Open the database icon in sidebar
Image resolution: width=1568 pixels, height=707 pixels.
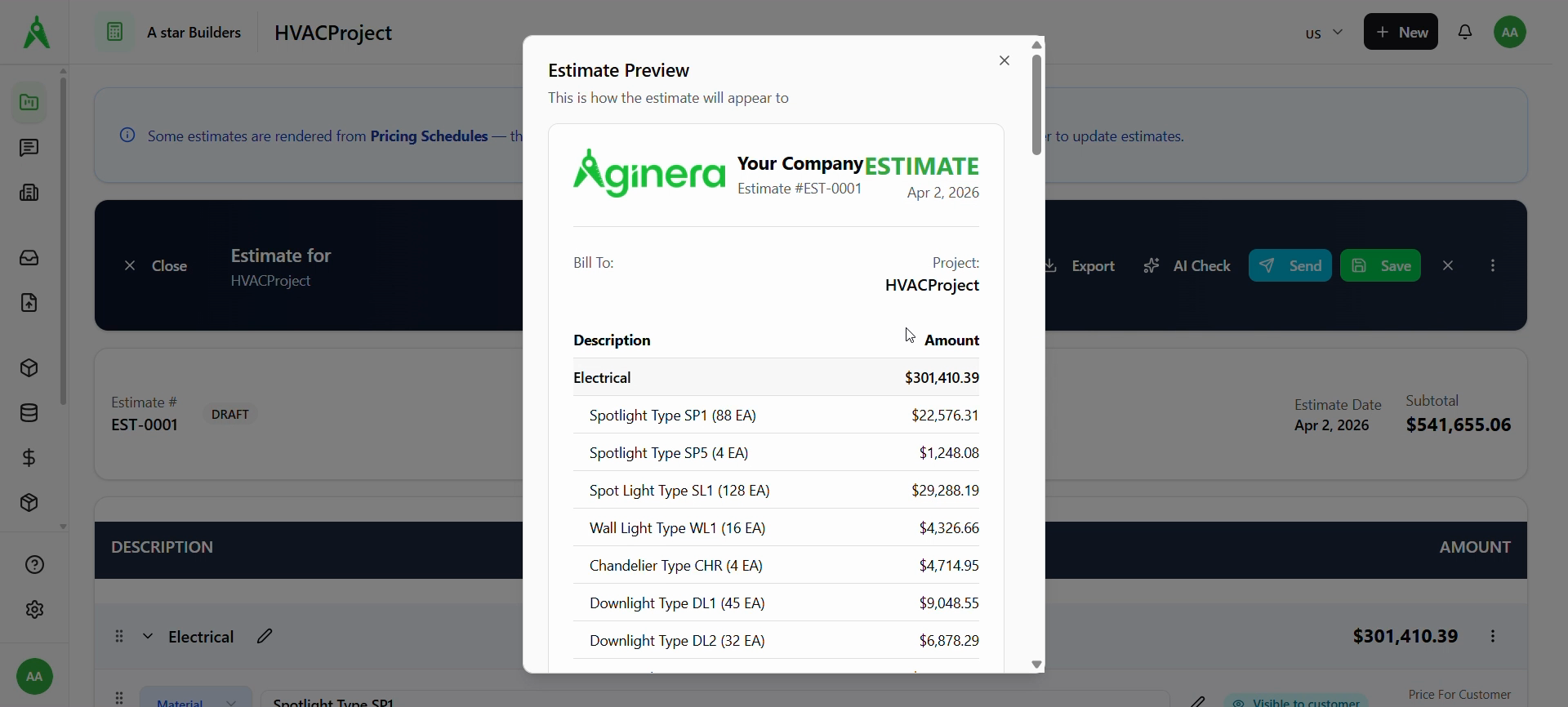29,413
